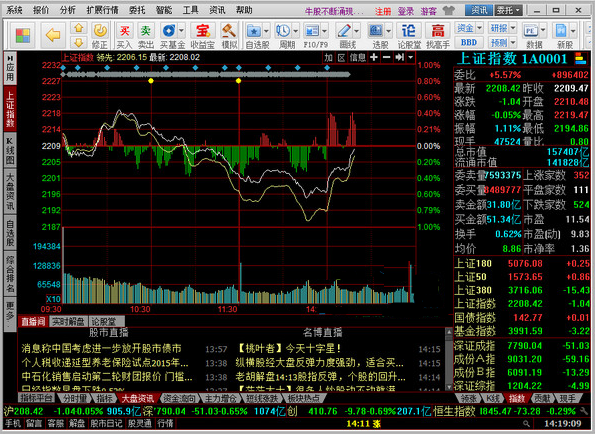This screenshot has width=595, height=434.
Task: Click the 卖出 (sell) toolbar icon
Action: [145, 36]
